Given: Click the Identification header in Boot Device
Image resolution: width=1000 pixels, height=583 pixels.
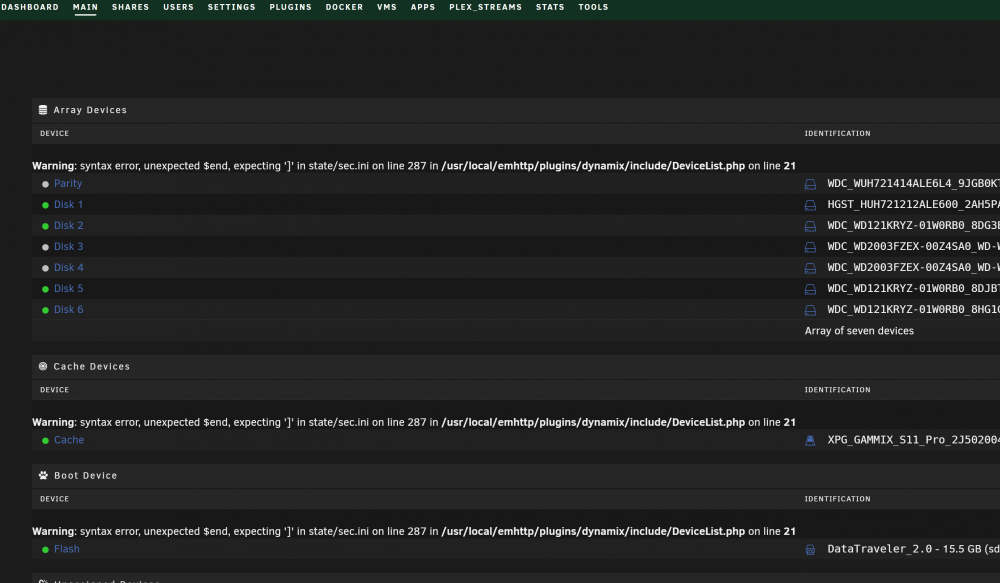Looking at the screenshot, I should pyautogui.click(x=837, y=499).
